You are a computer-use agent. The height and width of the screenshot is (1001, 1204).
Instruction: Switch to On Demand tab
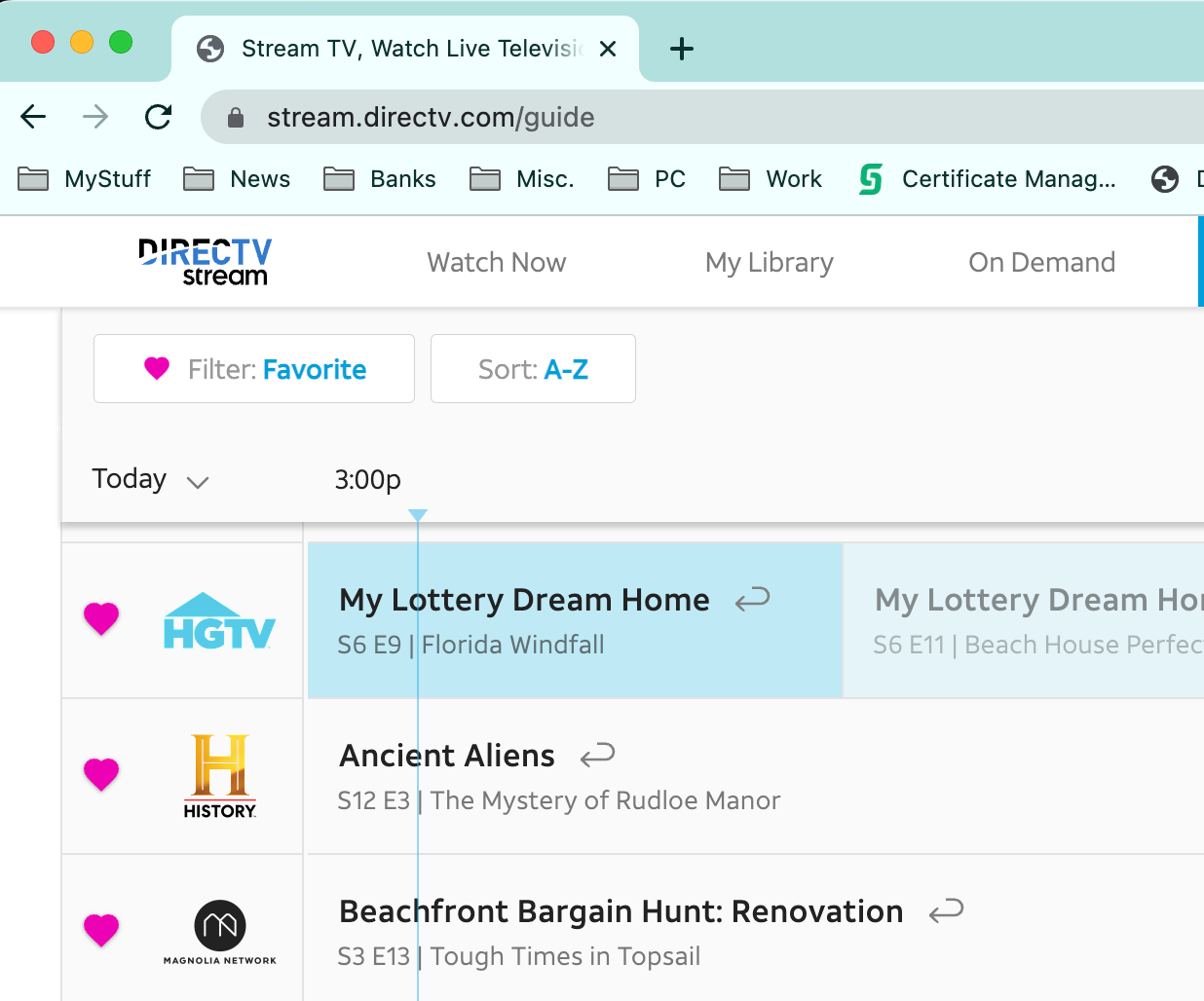tap(1042, 262)
